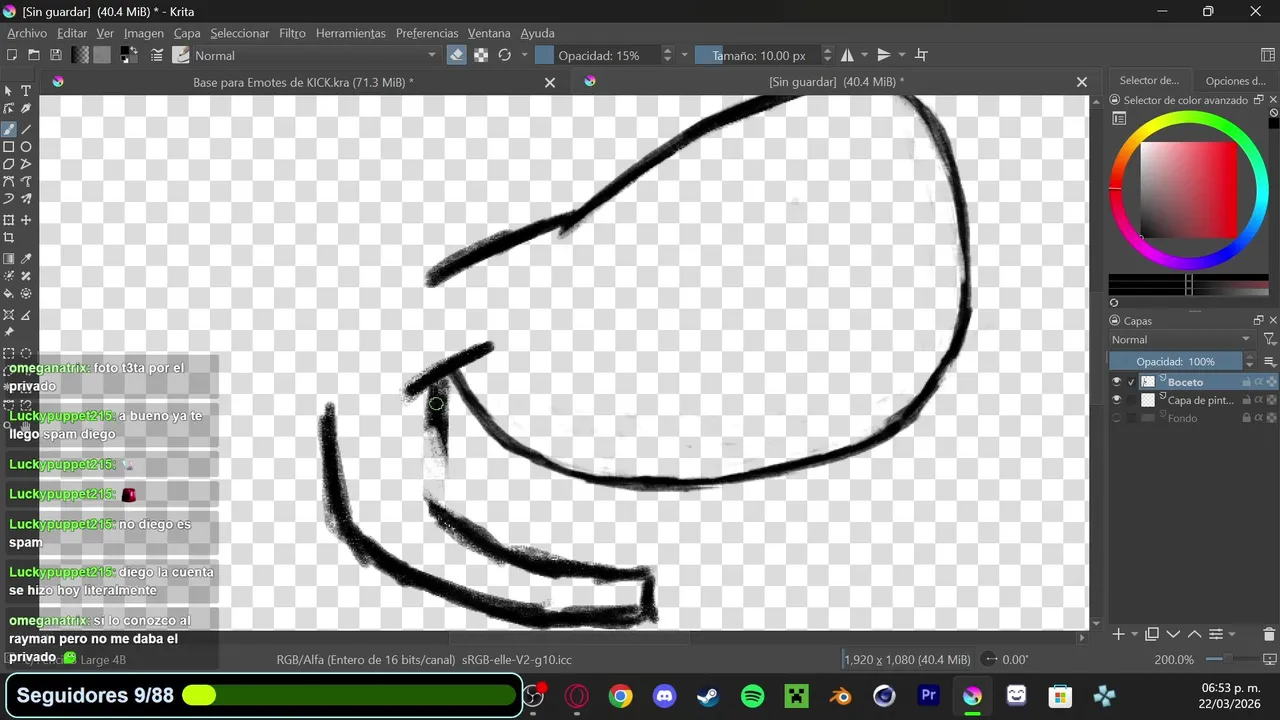Select the Crop tool
The width and height of the screenshot is (1280, 720).
pyautogui.click(x=9, y=238)
